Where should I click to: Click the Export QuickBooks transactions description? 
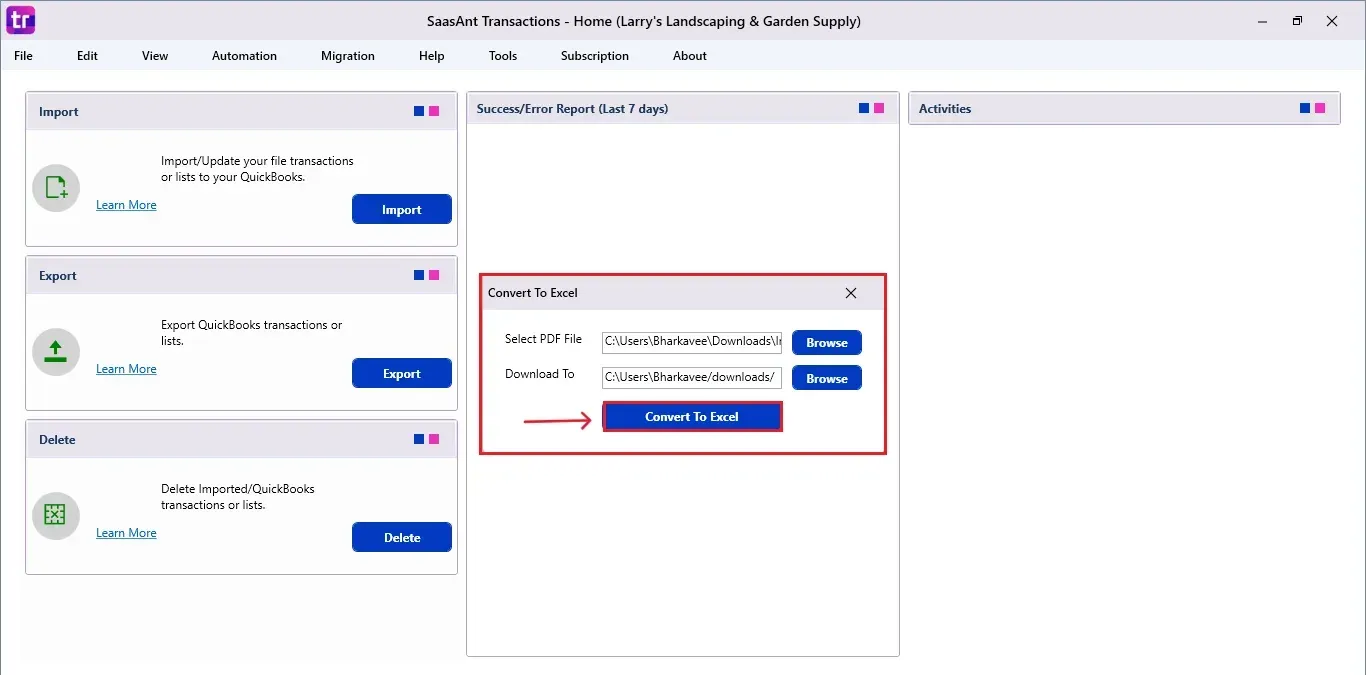tap(251, 333)
